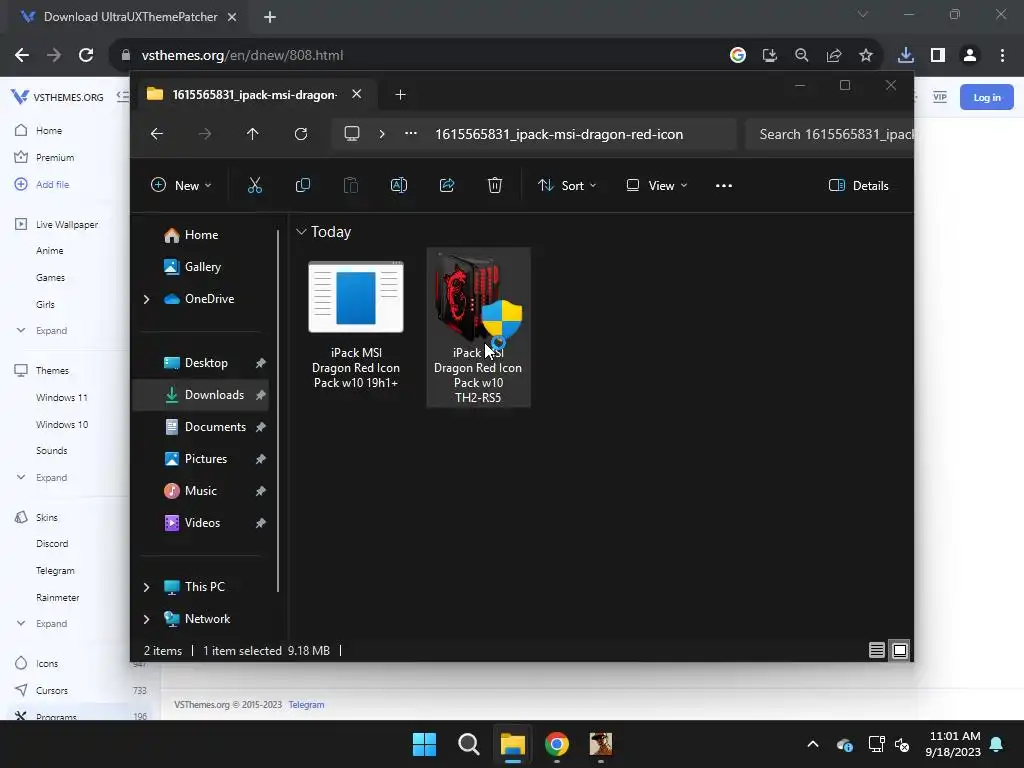Open Documents quick access folder

(205, 427)
